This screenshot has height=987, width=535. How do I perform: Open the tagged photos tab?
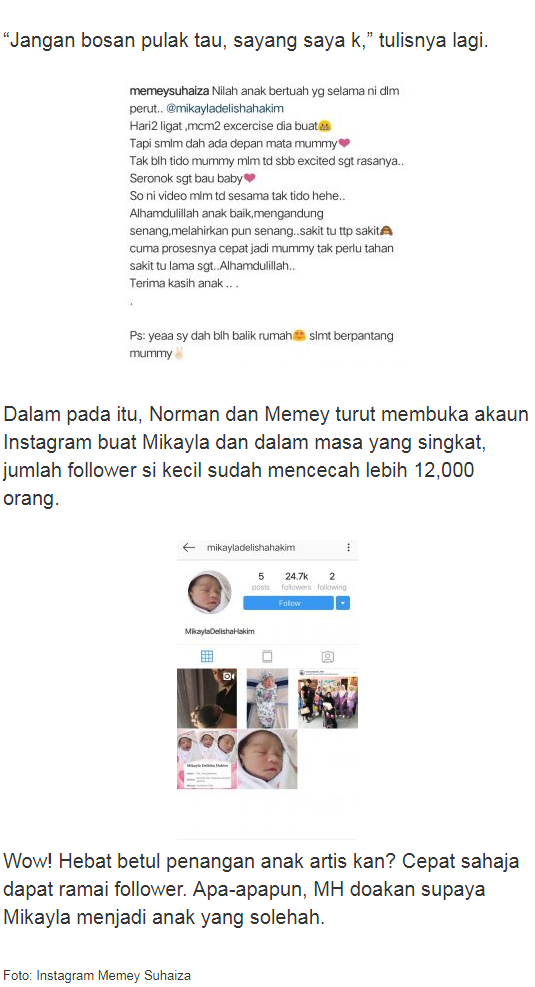[327, 657]
